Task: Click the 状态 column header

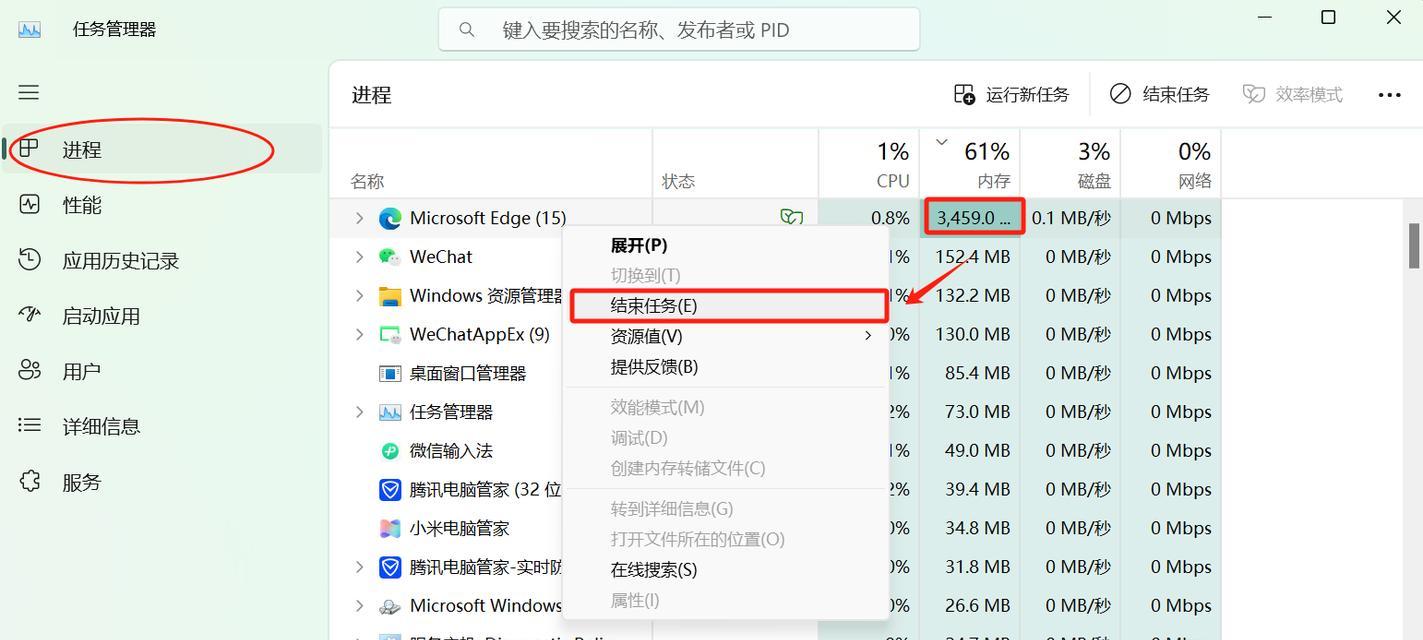Action: [679, 181]
